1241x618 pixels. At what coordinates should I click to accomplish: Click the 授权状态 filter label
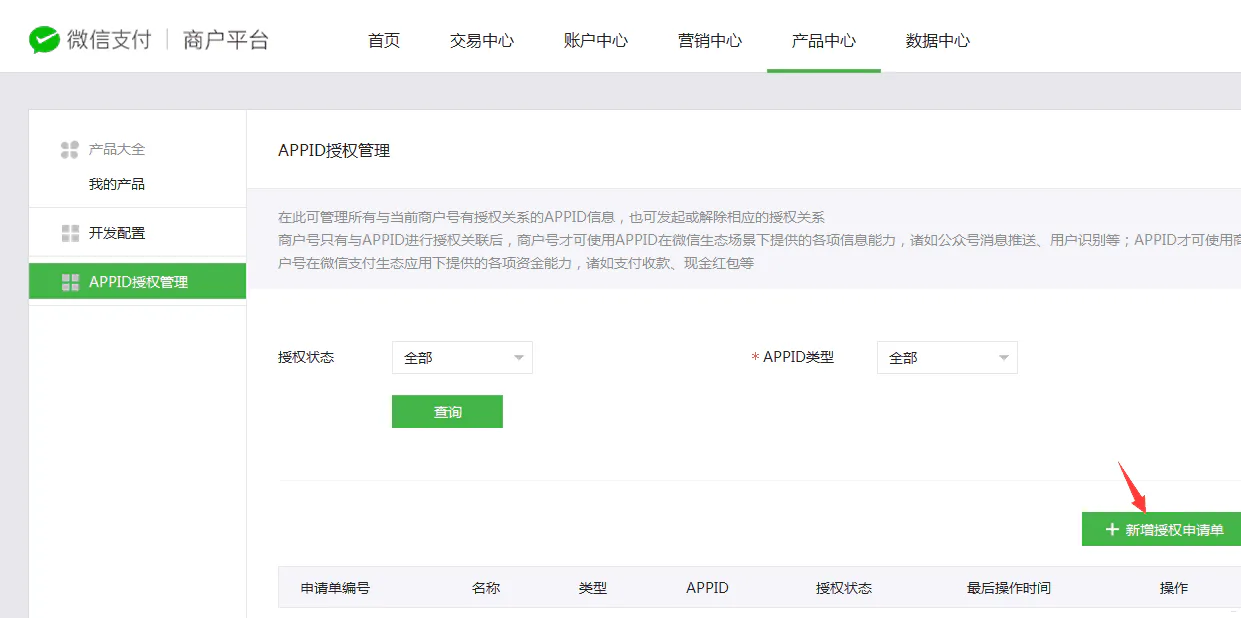click(x=306, y=357)
